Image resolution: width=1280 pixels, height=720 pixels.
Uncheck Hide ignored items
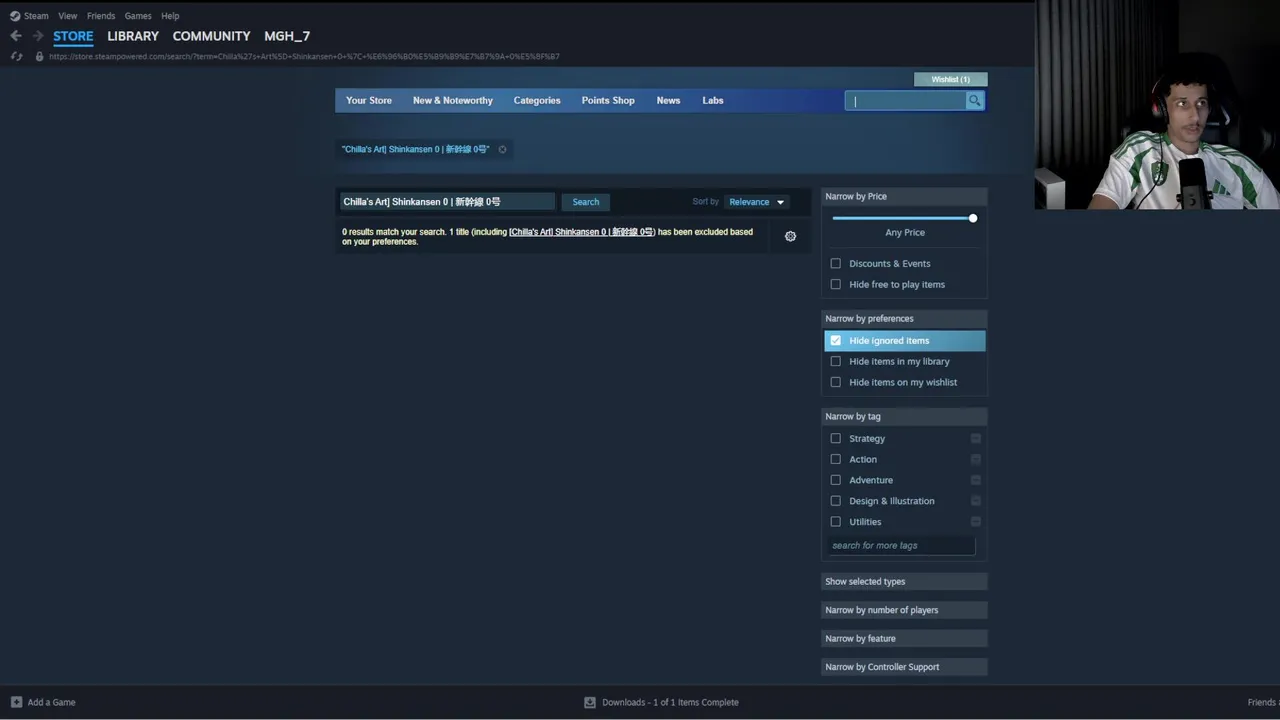pyautogui.click(x=836, y=340)
